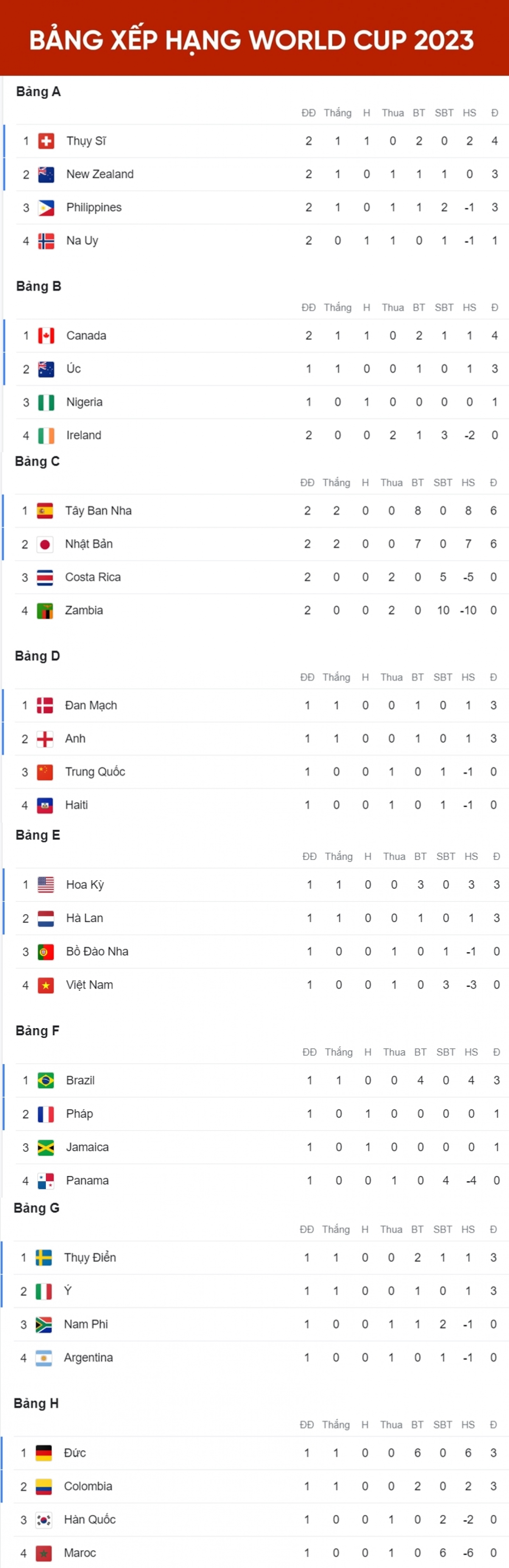Click the Brazil flag icon
Image resolution: width=509 pixels, height=1568 pixels.
[x=46, y=1080]
